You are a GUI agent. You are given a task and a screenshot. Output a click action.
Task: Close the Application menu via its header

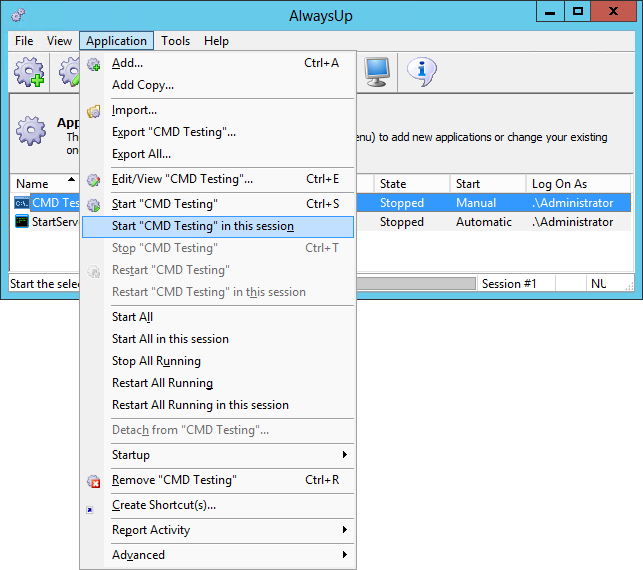point(116,41)
